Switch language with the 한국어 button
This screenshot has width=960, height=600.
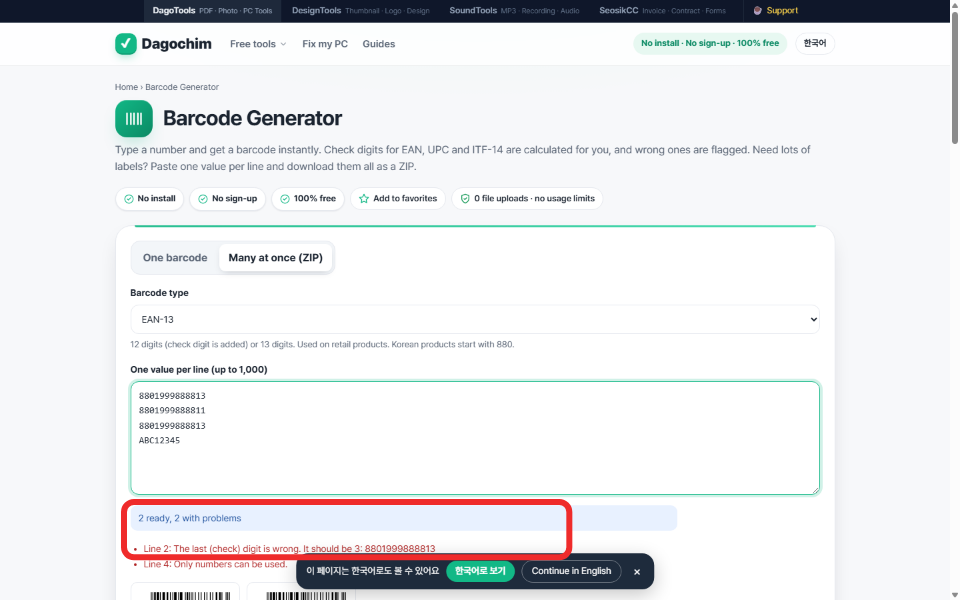point(814,43)
